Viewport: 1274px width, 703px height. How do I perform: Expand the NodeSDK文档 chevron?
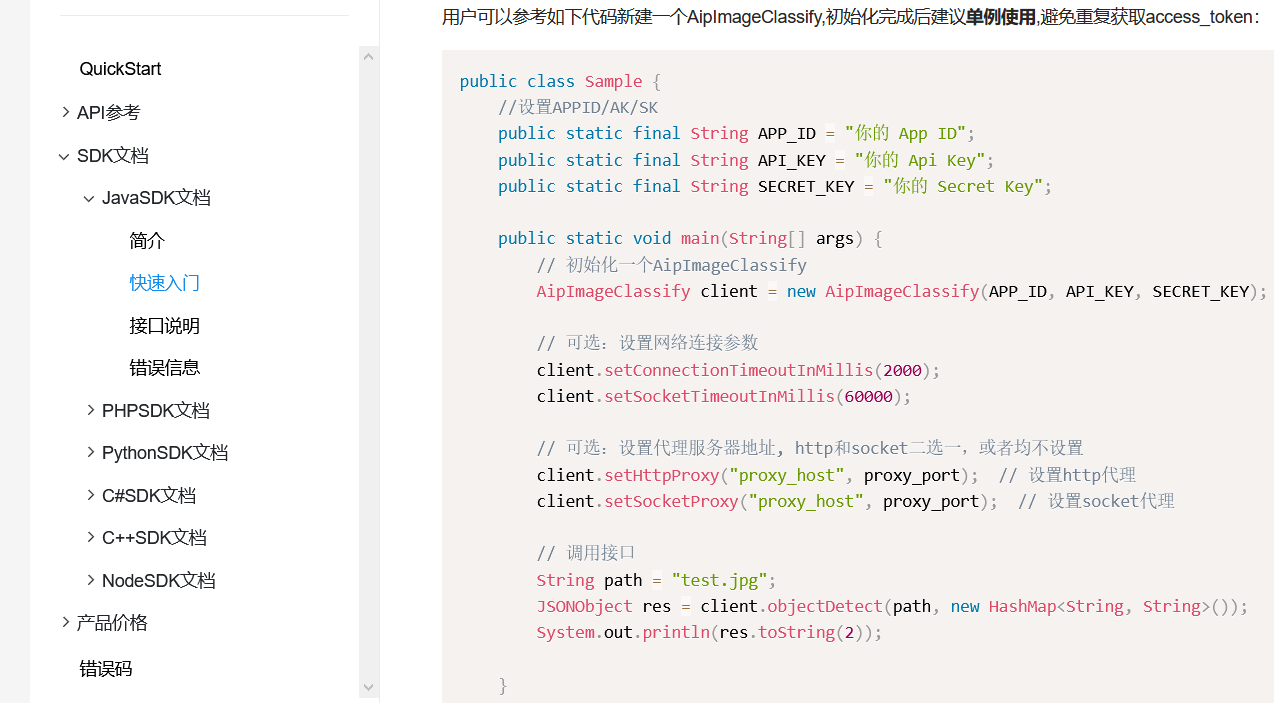coord(91,580)
